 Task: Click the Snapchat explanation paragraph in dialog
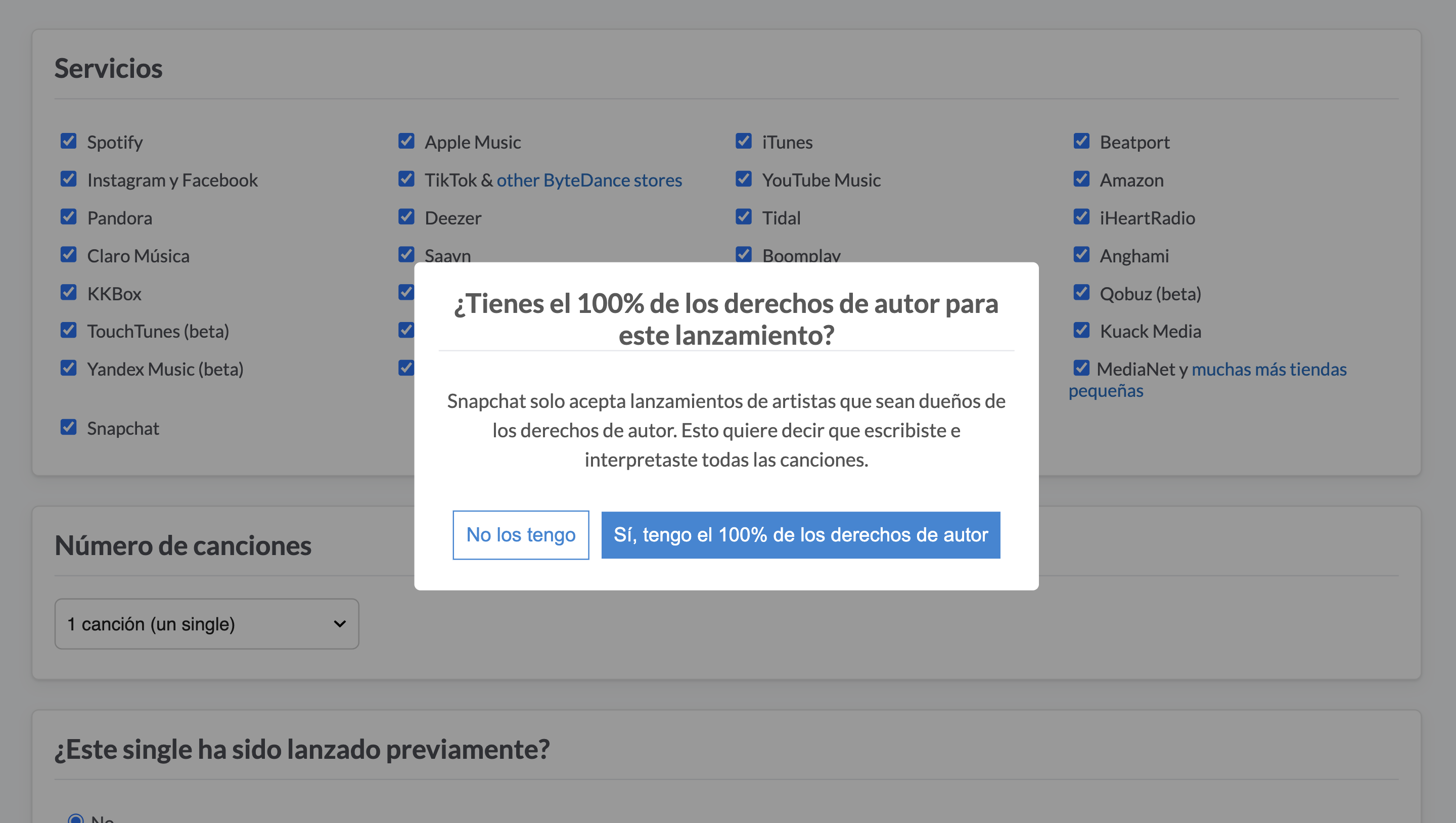726,430
